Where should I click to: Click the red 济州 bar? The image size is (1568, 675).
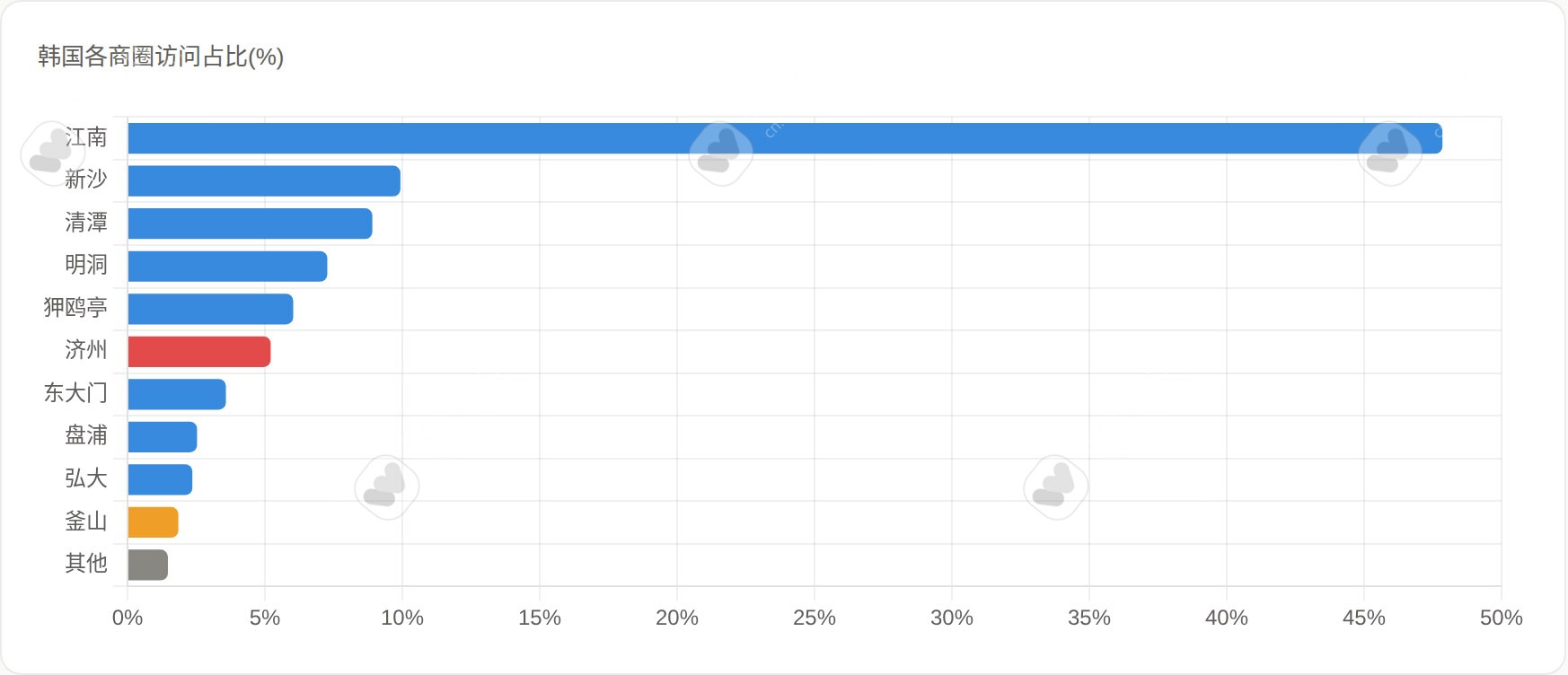[x=199, y=352]
